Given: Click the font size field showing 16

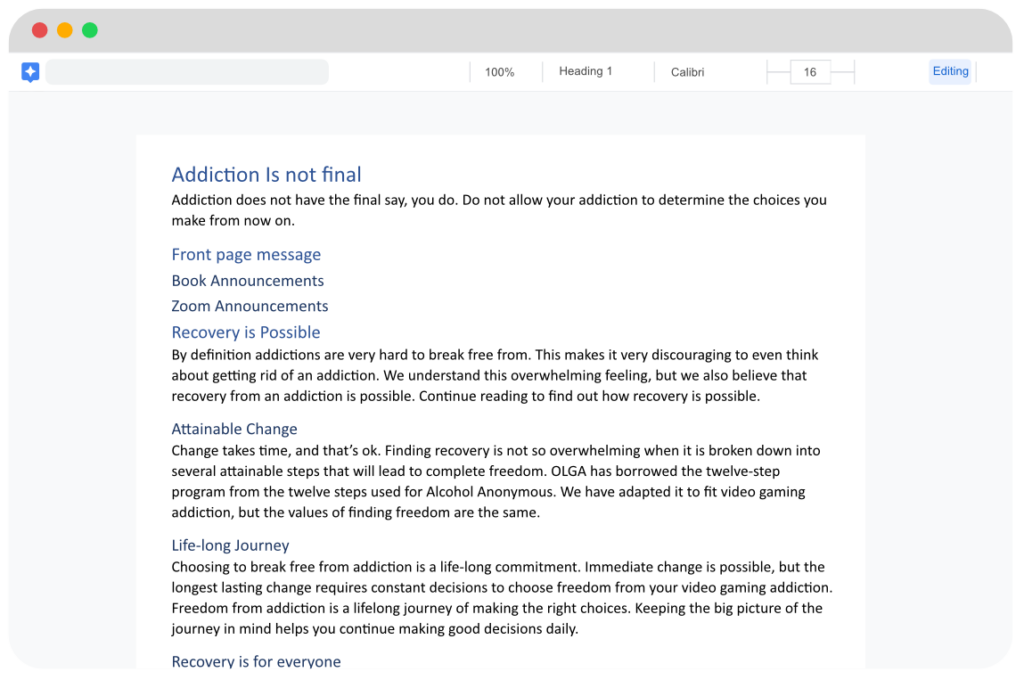Looking at the screenshot, I should tap(810, 72).
